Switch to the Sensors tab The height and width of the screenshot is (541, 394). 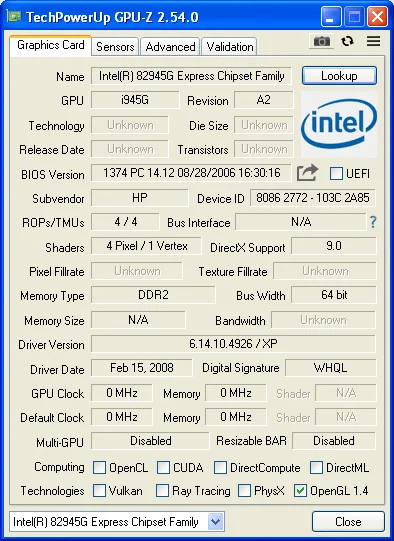click(x=115, y=47)
